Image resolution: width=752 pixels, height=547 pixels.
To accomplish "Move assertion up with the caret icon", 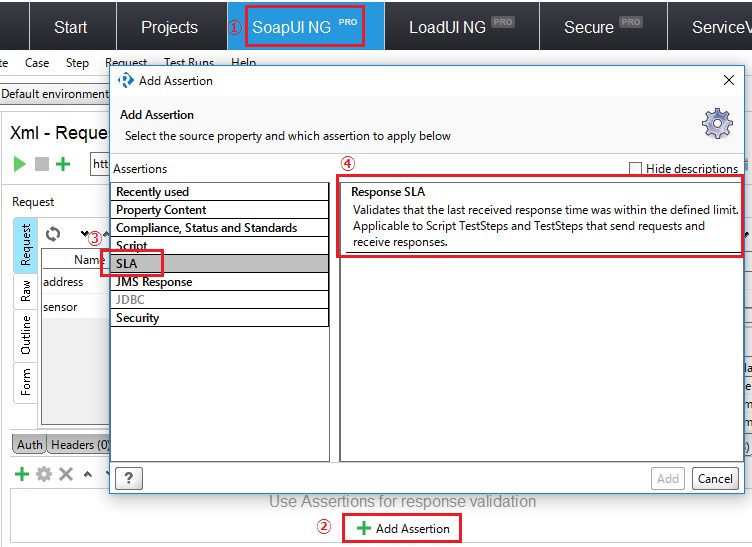I will pos(87,474).
